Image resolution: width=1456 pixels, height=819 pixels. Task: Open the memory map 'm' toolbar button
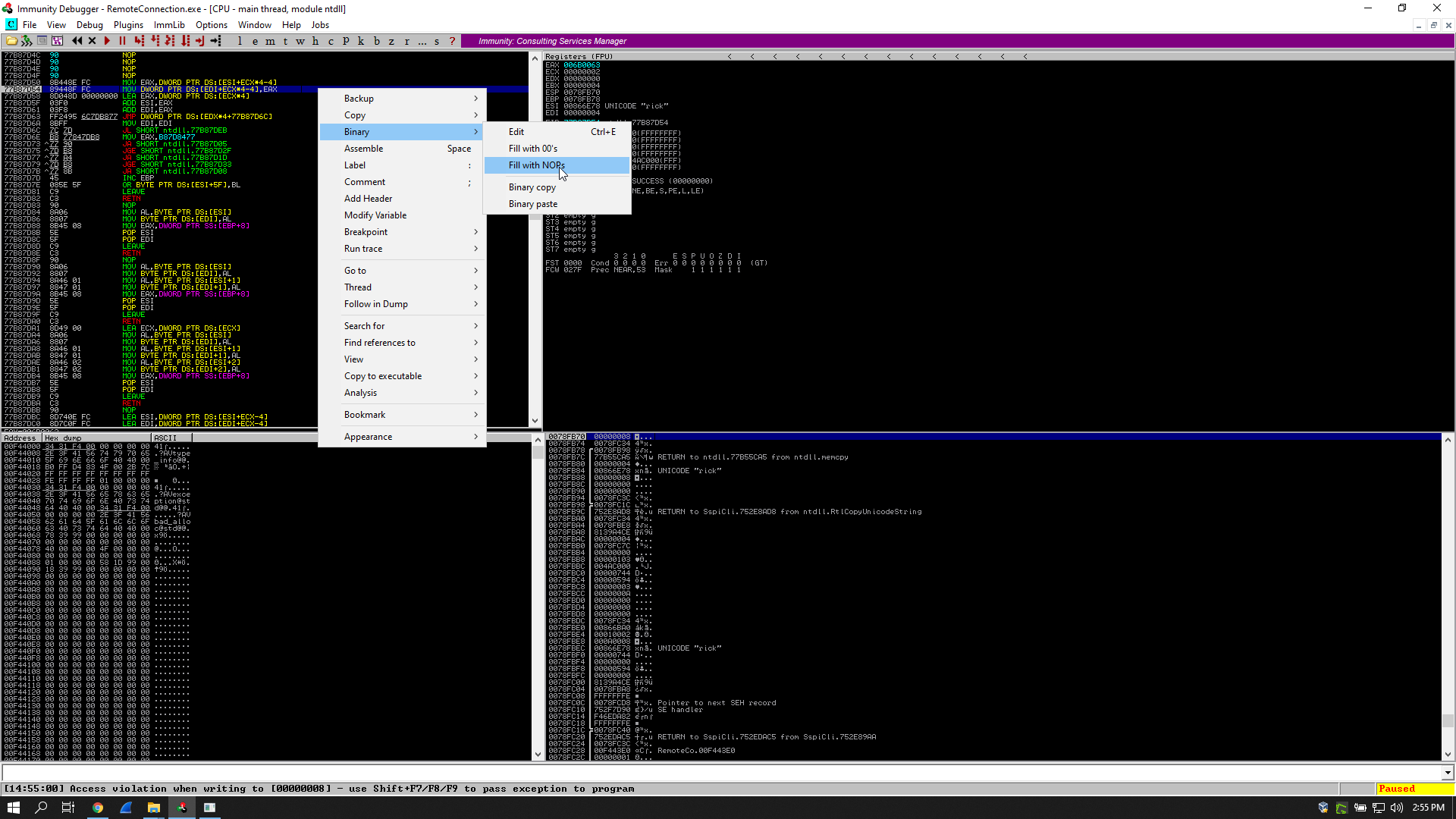270,41
